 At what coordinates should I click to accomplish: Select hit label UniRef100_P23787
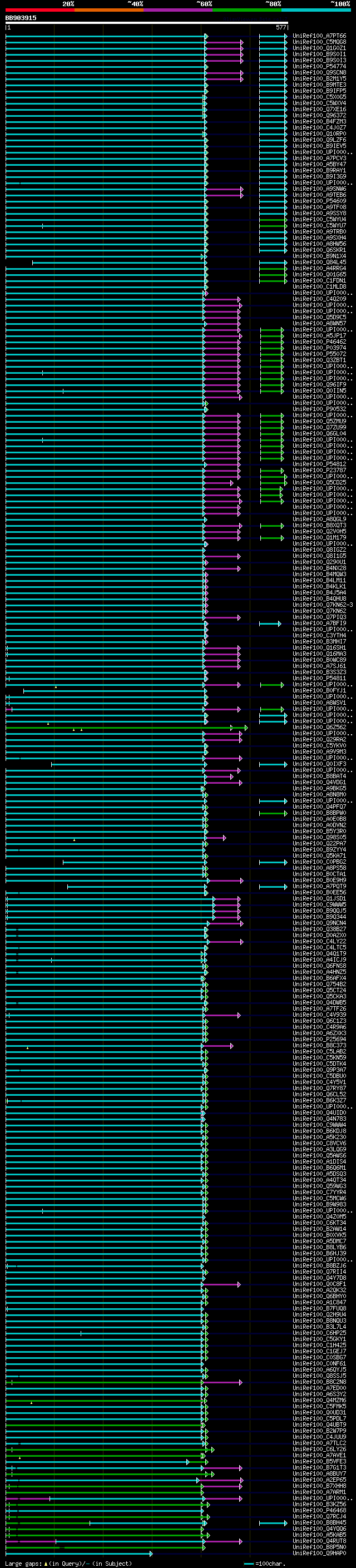tap(319, 470)
